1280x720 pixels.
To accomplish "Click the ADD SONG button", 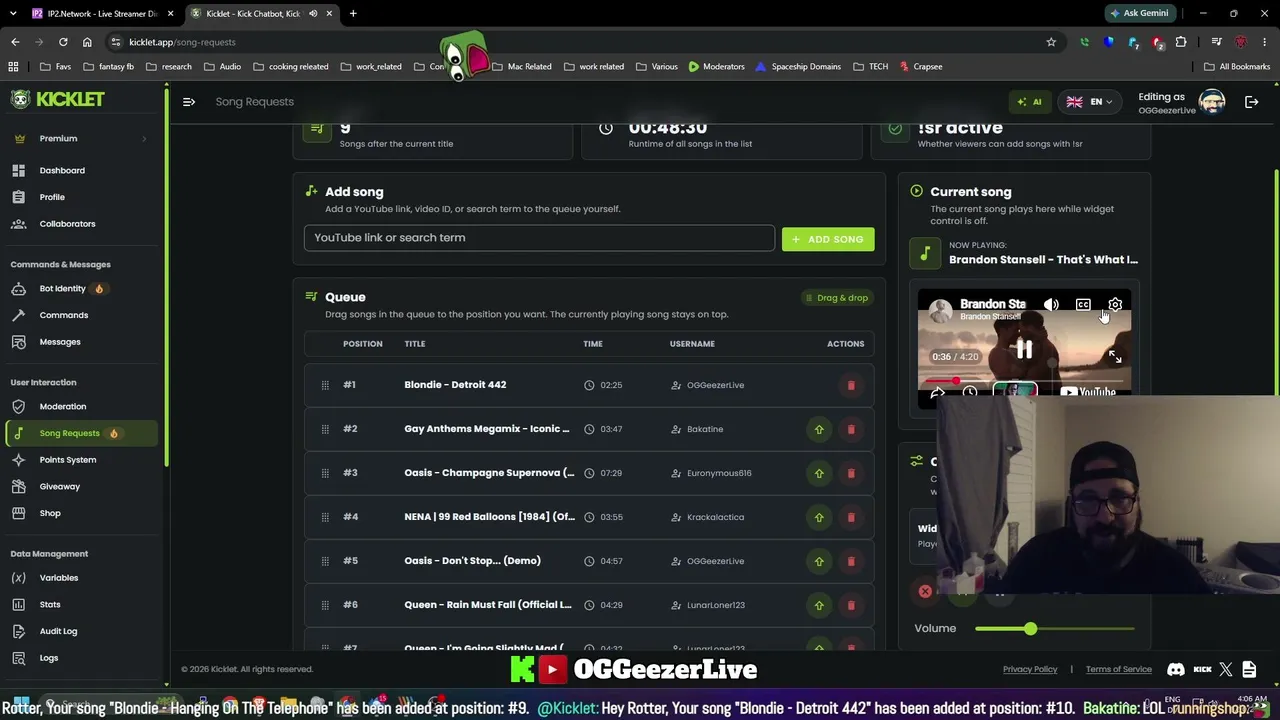I will [x=828, y=239].
